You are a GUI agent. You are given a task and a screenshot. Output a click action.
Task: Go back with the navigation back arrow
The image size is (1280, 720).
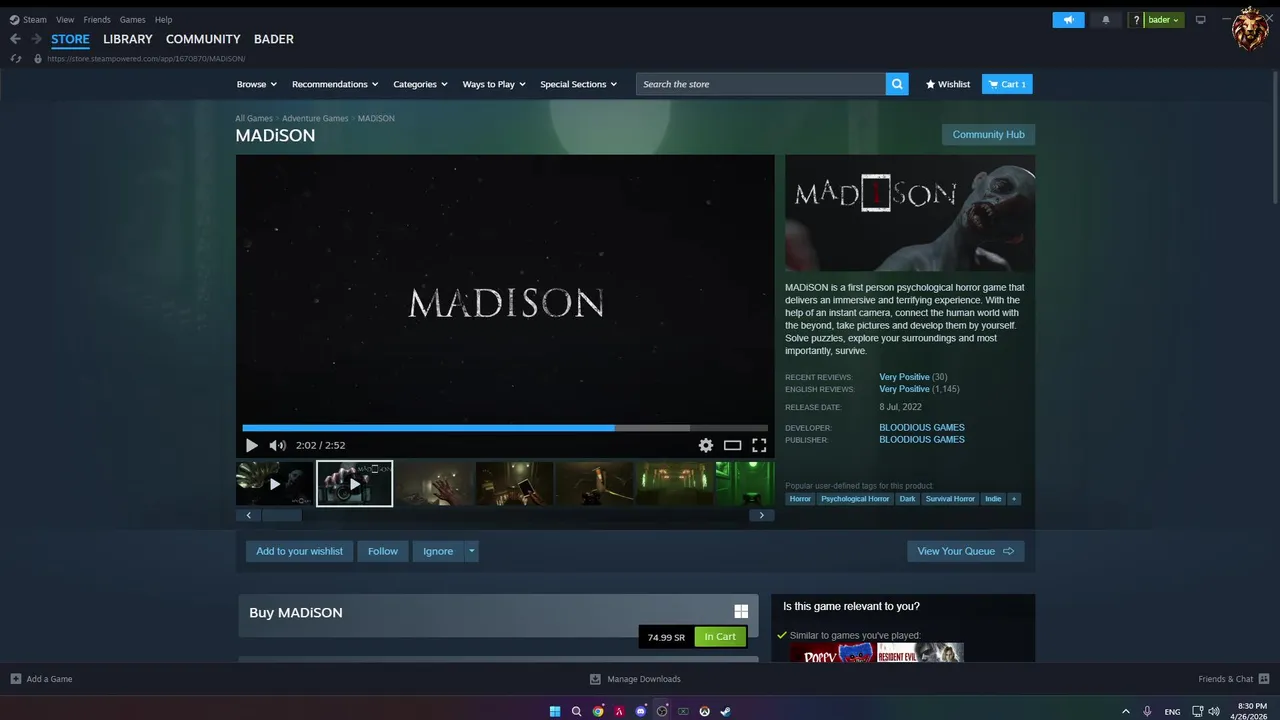click(x=15, y=39)
